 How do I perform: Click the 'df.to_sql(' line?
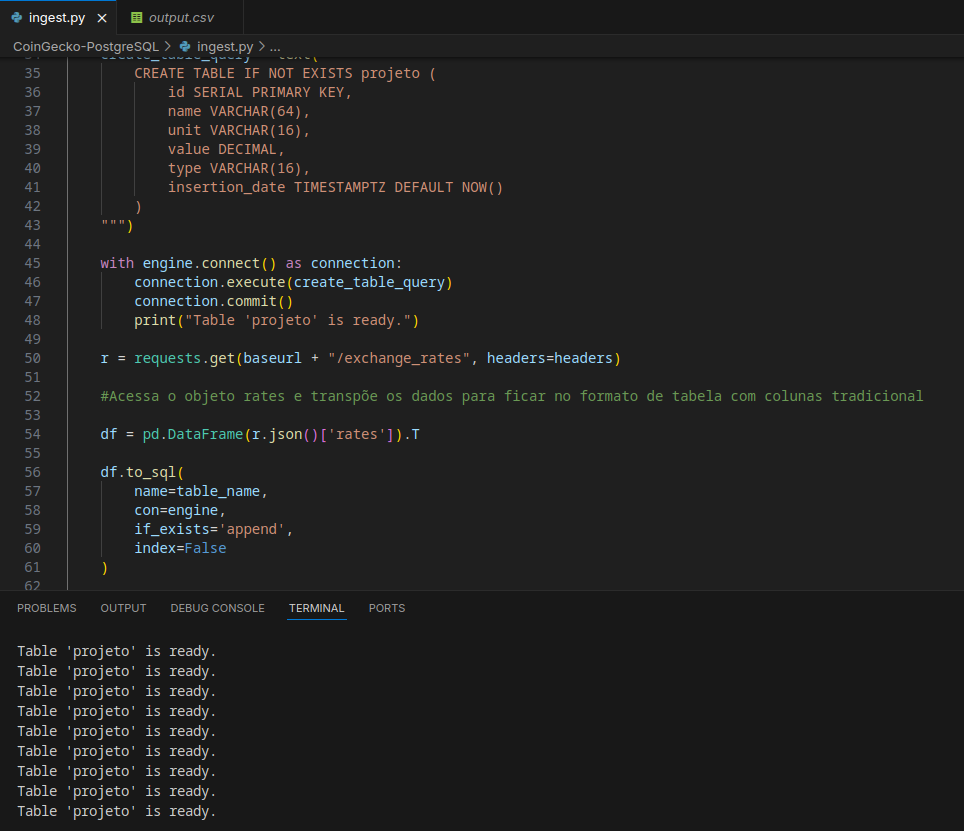[142, 472]
